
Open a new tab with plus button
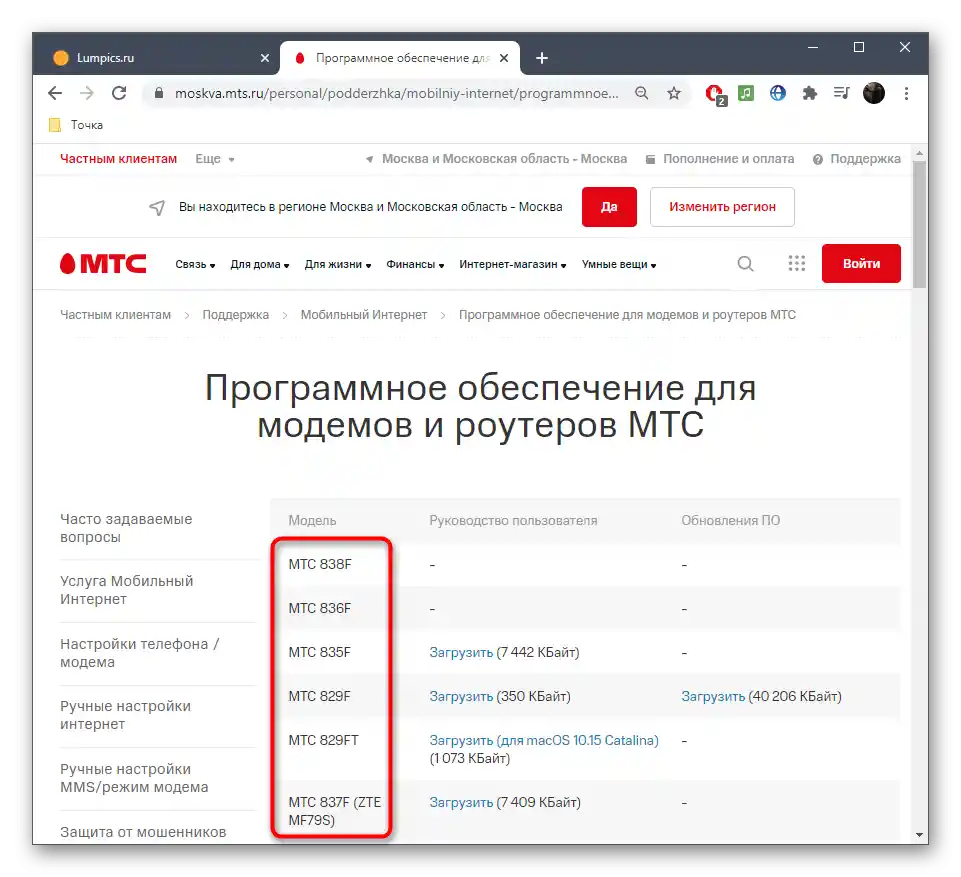[542, 58]
